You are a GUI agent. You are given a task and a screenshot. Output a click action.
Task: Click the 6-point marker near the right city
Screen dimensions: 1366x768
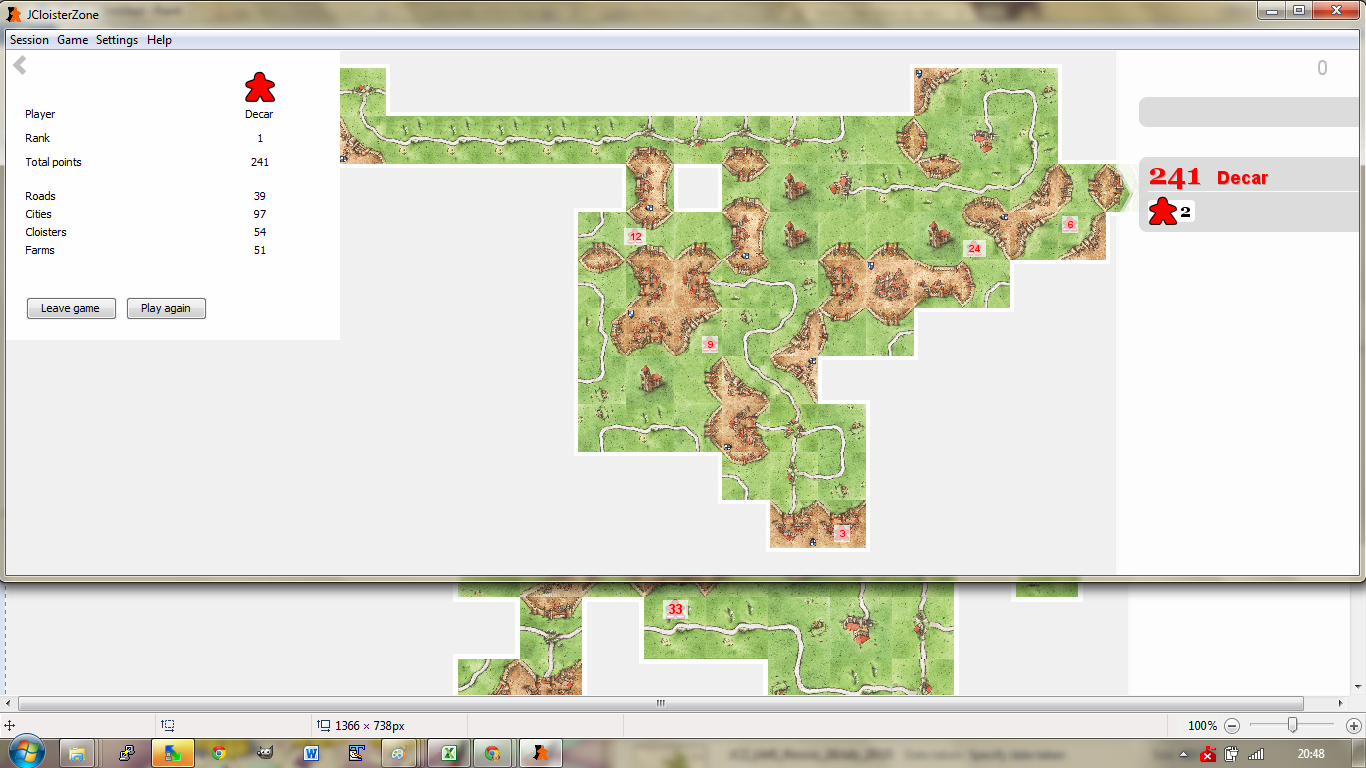coord(1069,225)
